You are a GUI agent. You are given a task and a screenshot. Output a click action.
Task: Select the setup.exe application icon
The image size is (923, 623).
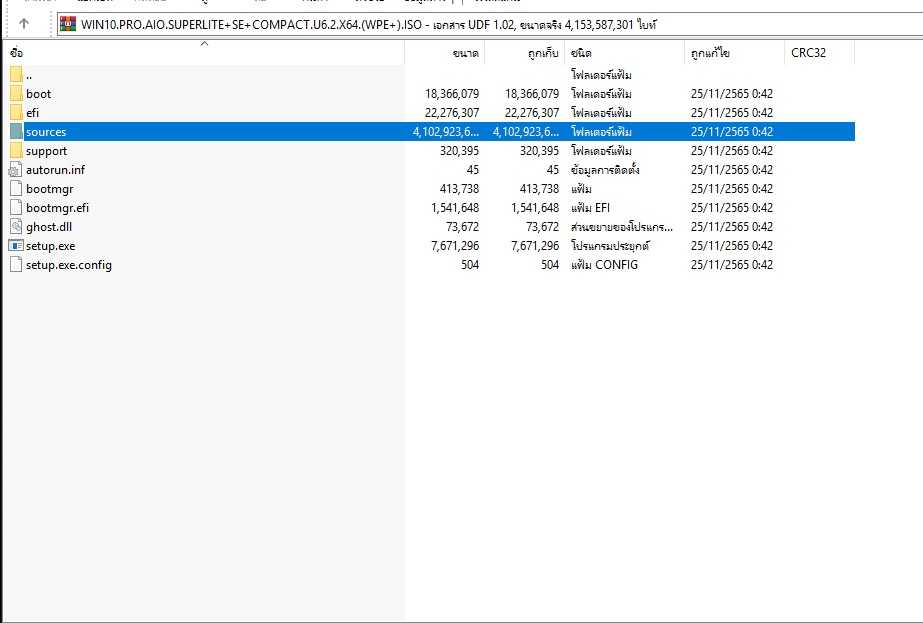point(16,246)
